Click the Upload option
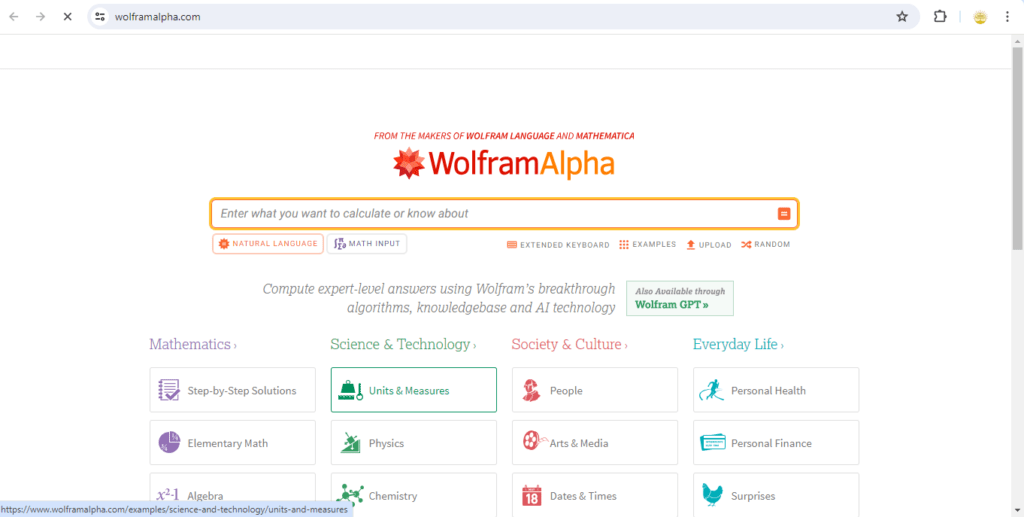This screenshot has width=1024, height=517. point(709,245)
